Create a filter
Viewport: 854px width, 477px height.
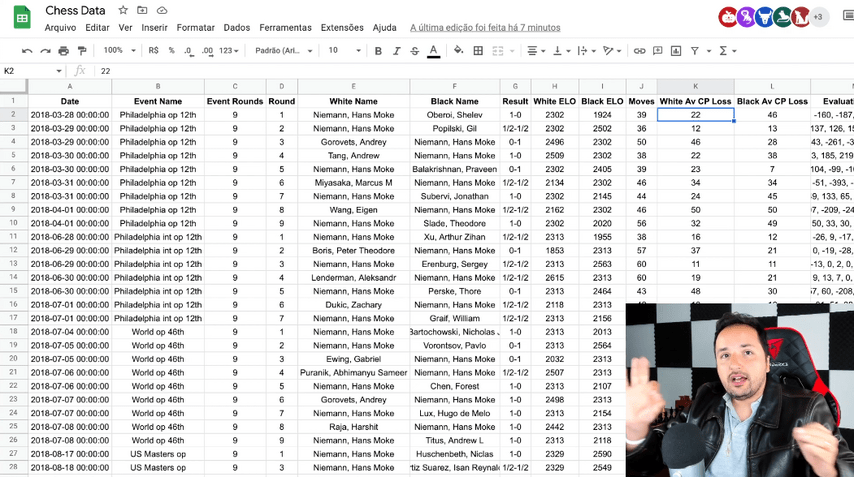694,51
